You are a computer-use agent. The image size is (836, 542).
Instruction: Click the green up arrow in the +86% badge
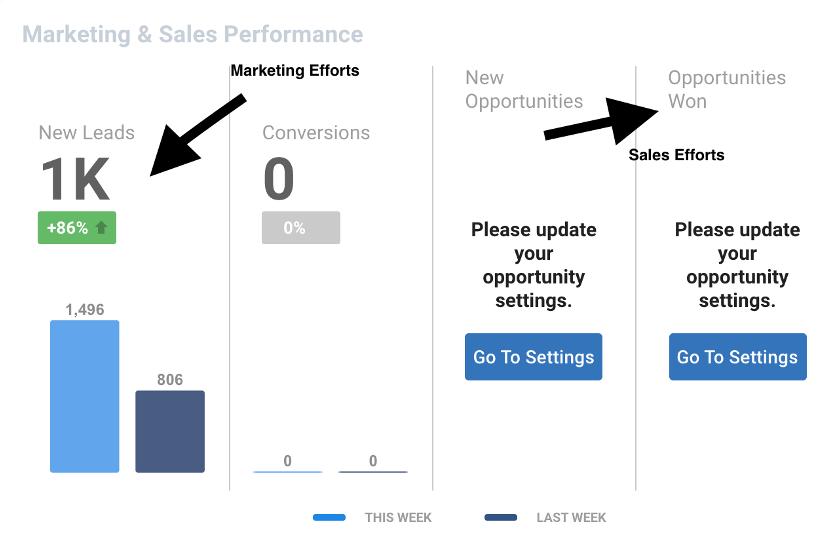coord(101,228)
